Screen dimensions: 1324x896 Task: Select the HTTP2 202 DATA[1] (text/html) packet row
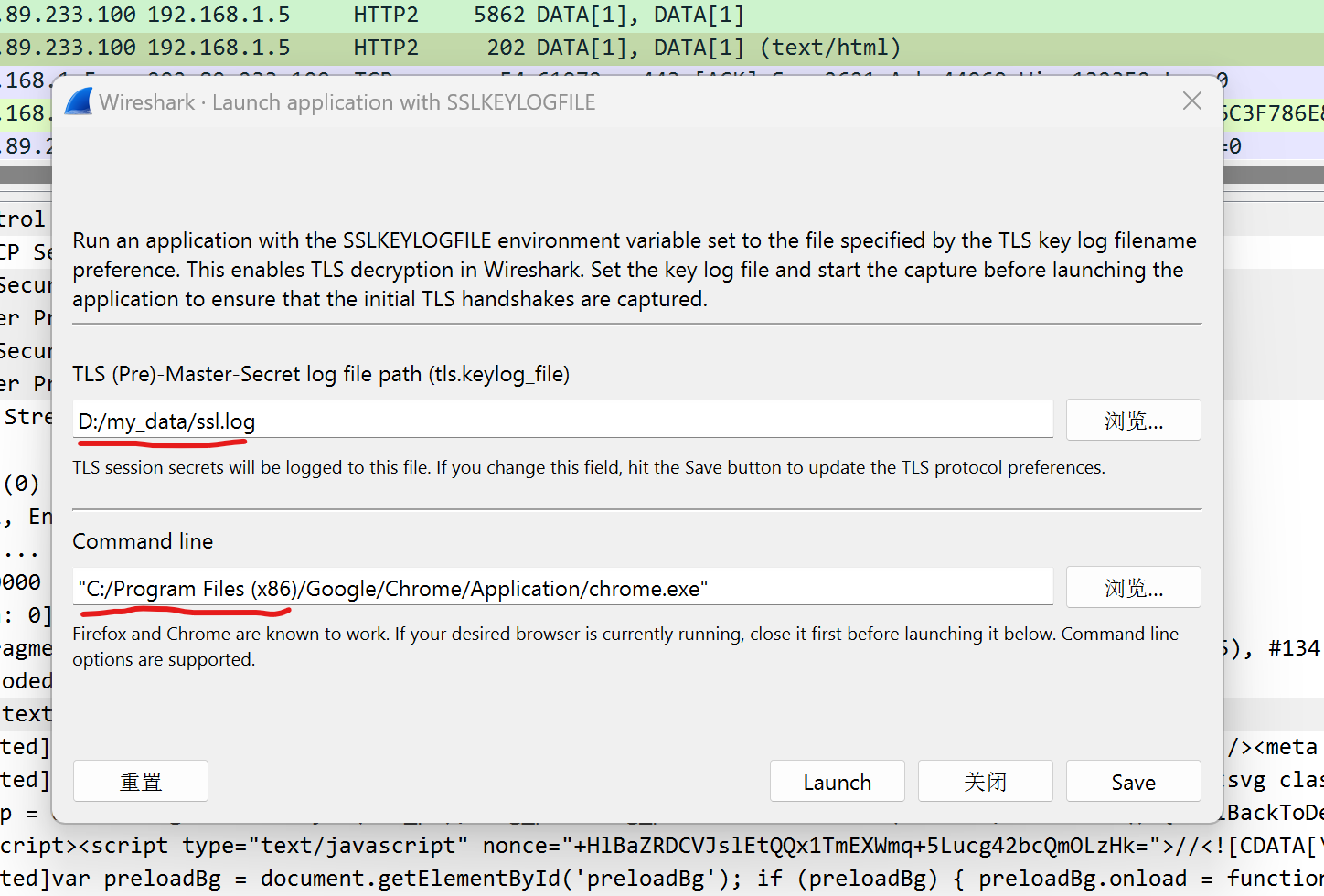click(x=662, y=48)
